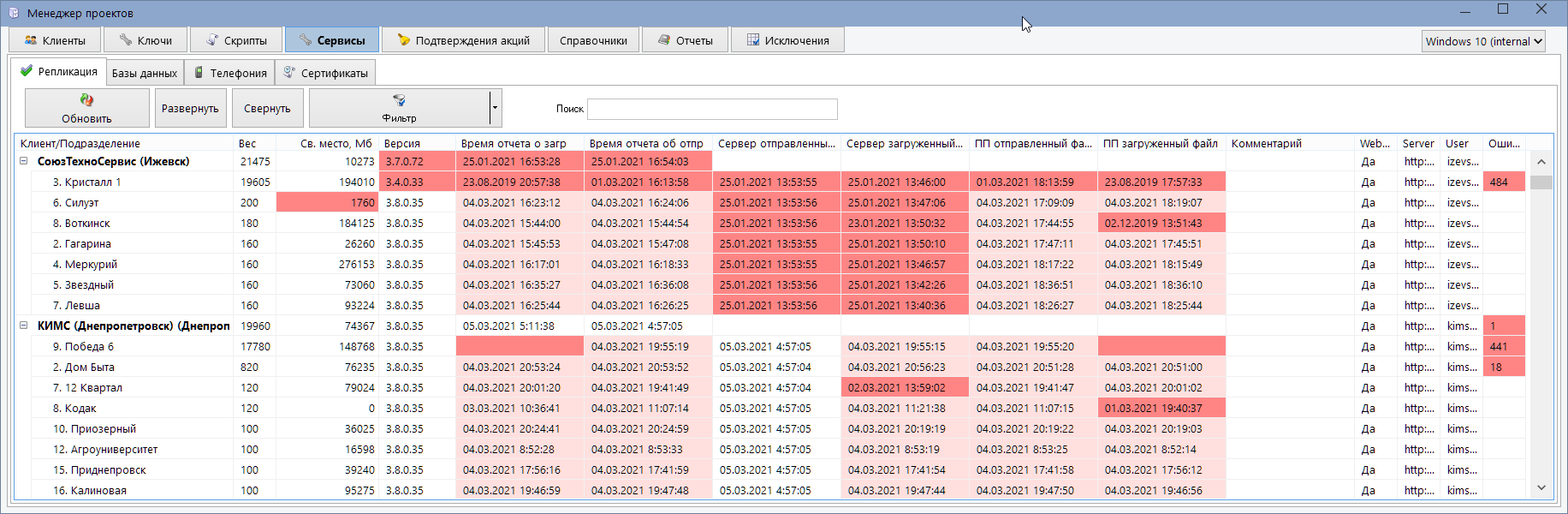1568x514 pixels.
Task: Switch to the Скрипты tab
Action: (x=236, y=40)
